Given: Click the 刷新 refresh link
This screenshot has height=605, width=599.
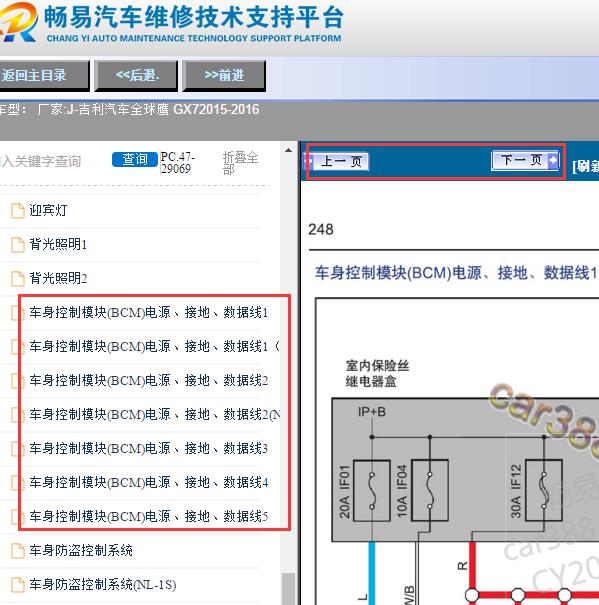Looking at the screenshot, I should 586,167.
